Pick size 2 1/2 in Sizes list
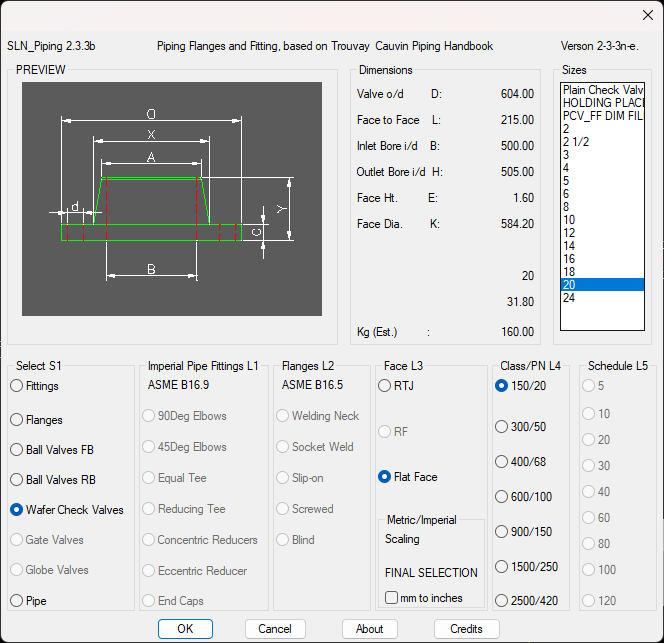 [x=602, y=142]
